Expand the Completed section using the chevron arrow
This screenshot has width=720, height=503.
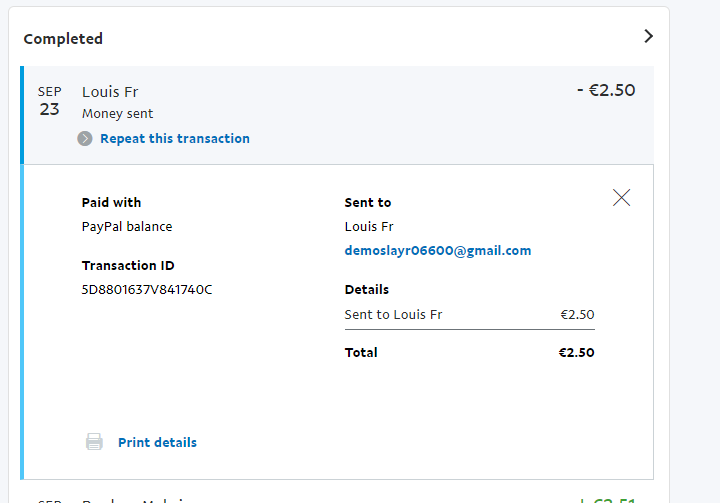point(648,36)
